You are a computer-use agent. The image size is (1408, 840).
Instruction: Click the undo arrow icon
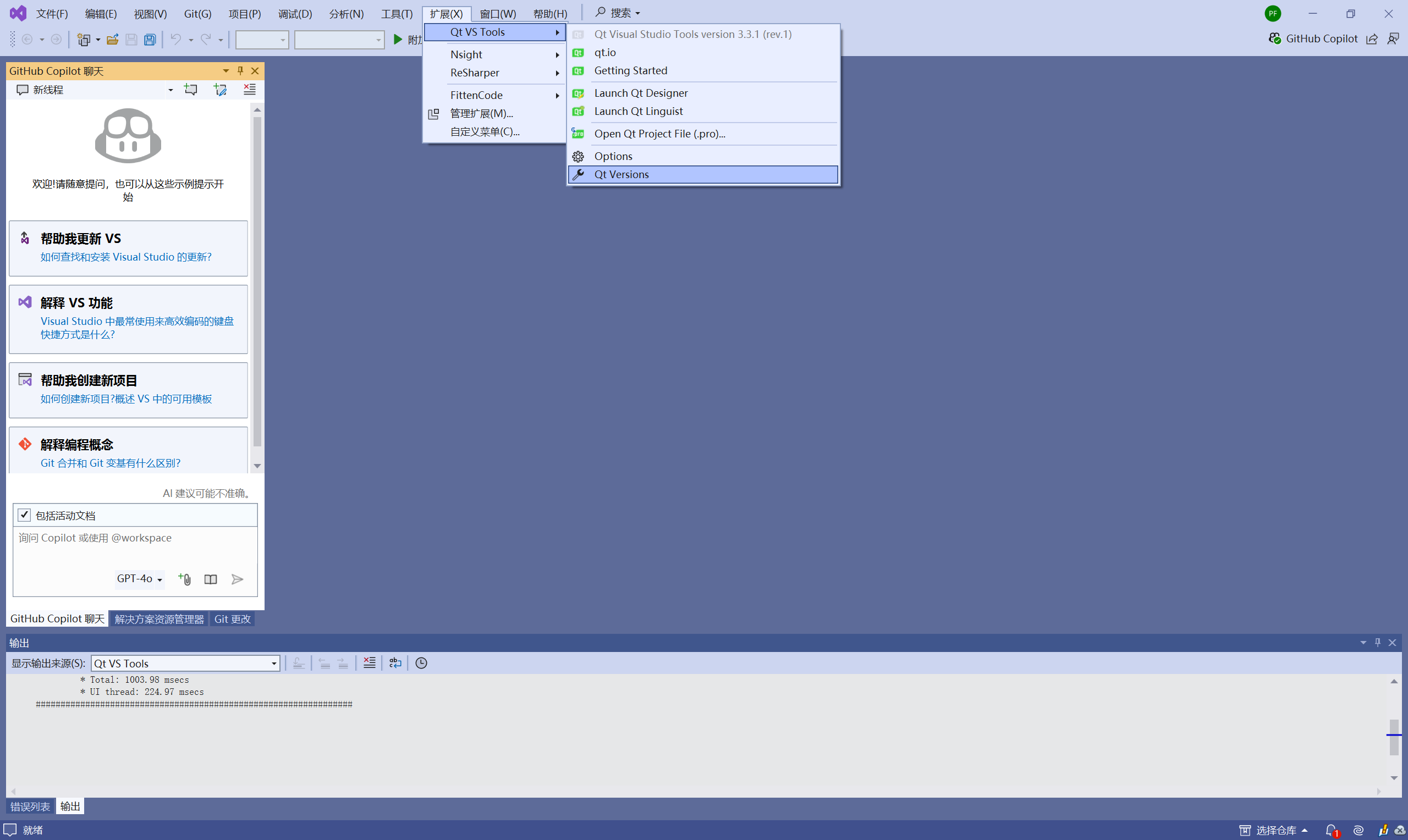coord(176,39)
